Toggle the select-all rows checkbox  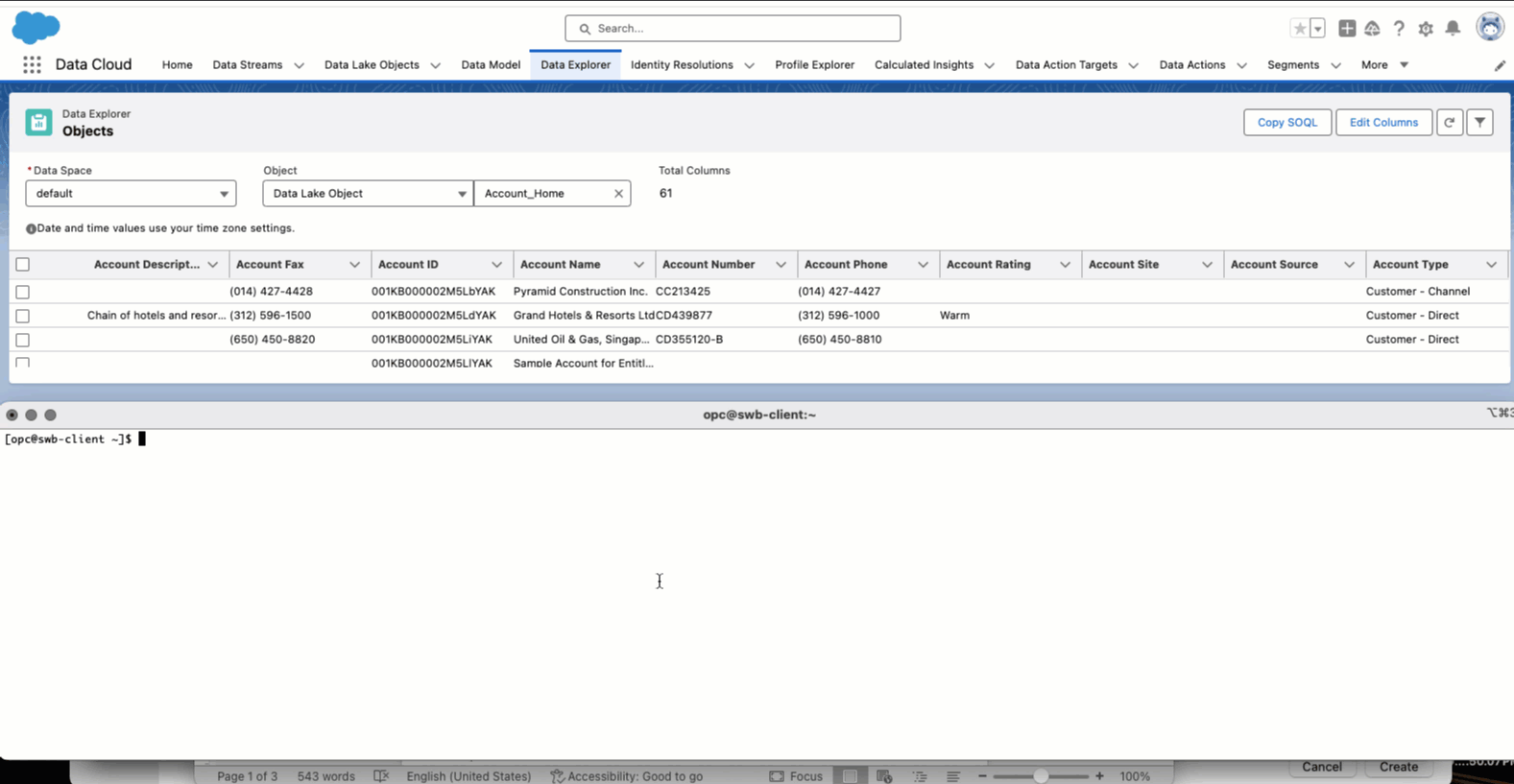click(x=23, y=265)
